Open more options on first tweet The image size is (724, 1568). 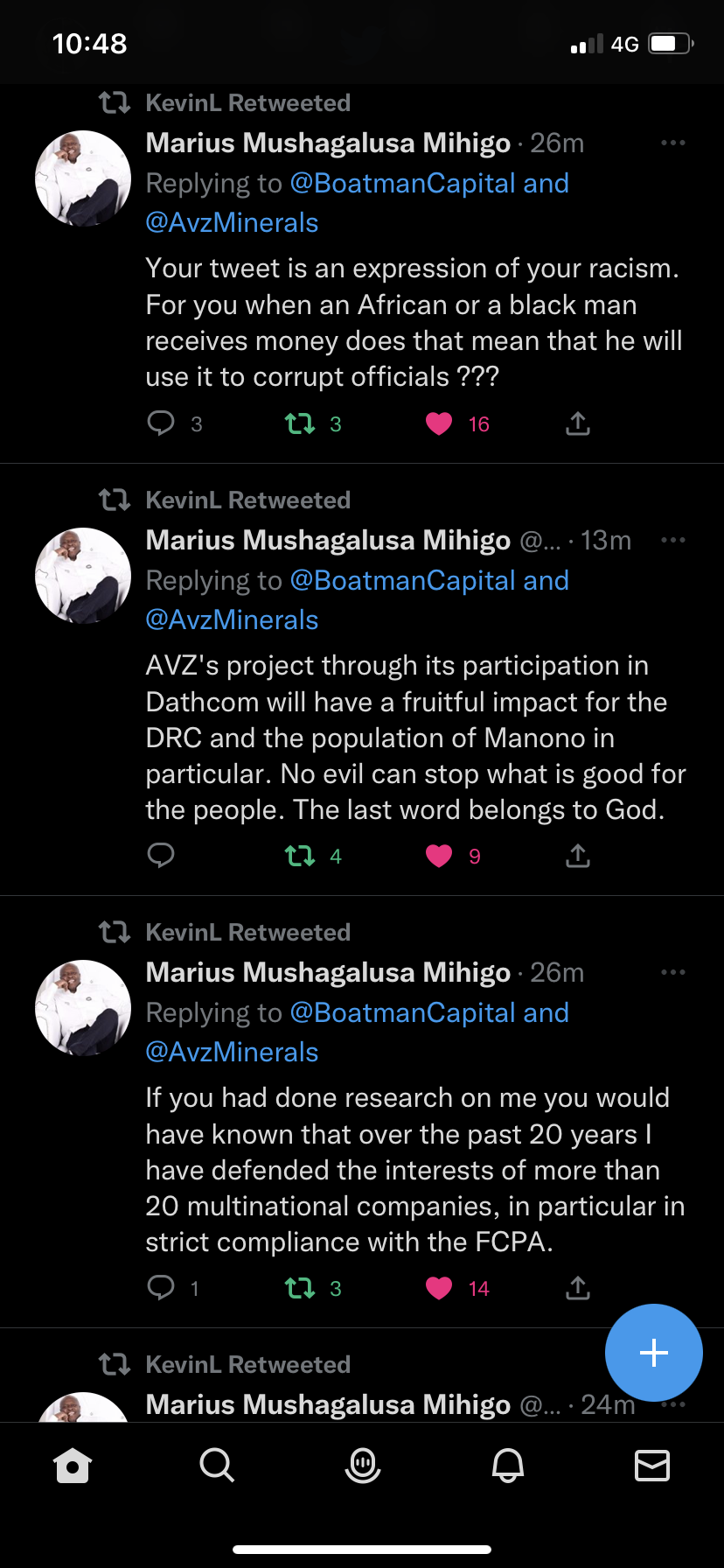(x=672, y=143)
